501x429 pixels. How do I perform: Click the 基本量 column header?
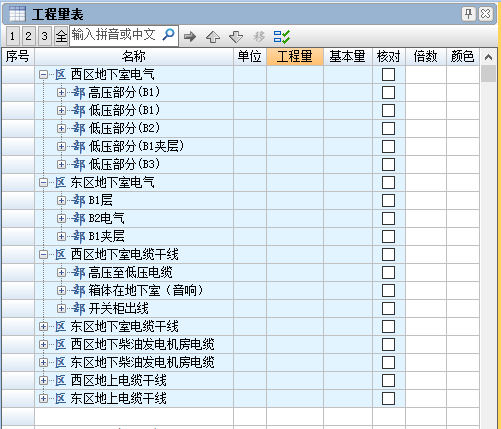(x=348, y=56)
